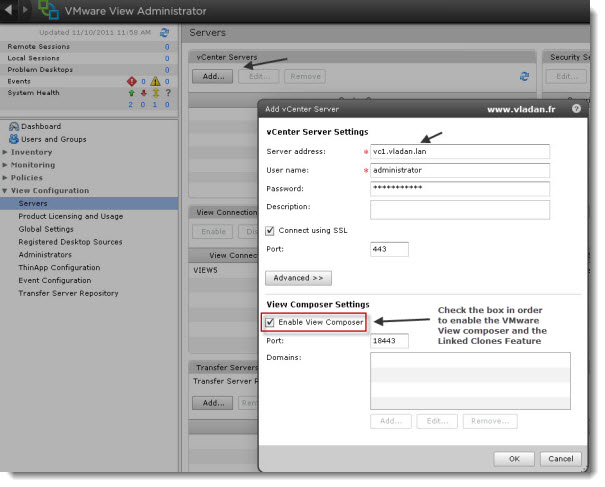
Task: Click Edit in vCenter Servers panel
Action: [259, 76]
